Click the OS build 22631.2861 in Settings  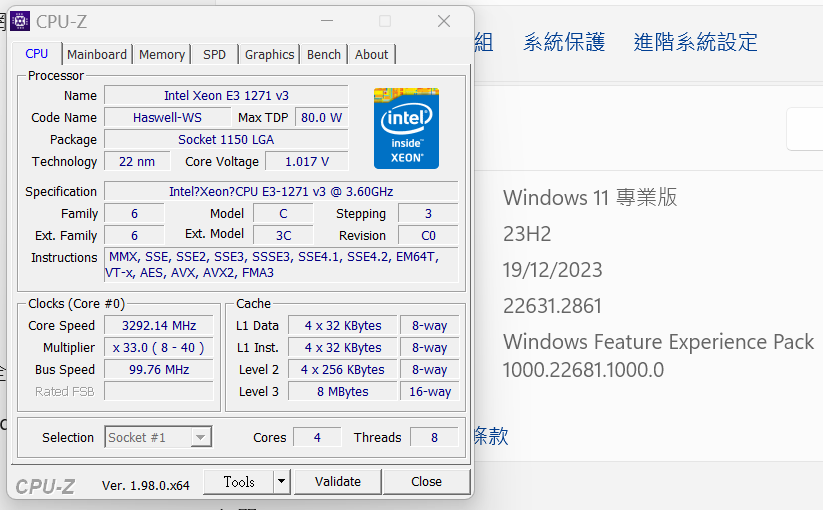click(x=552, y=306)
